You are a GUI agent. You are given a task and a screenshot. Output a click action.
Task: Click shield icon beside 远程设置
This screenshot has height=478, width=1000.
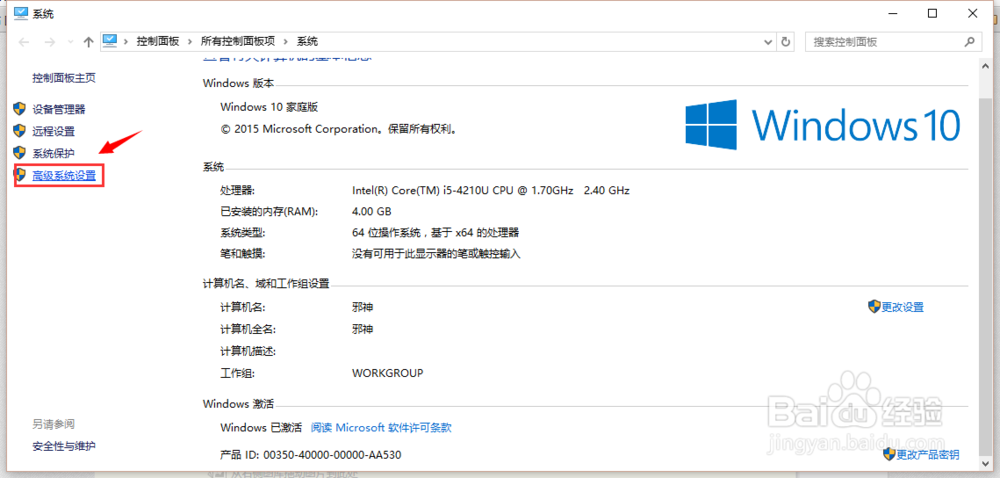tap(20, 131)
